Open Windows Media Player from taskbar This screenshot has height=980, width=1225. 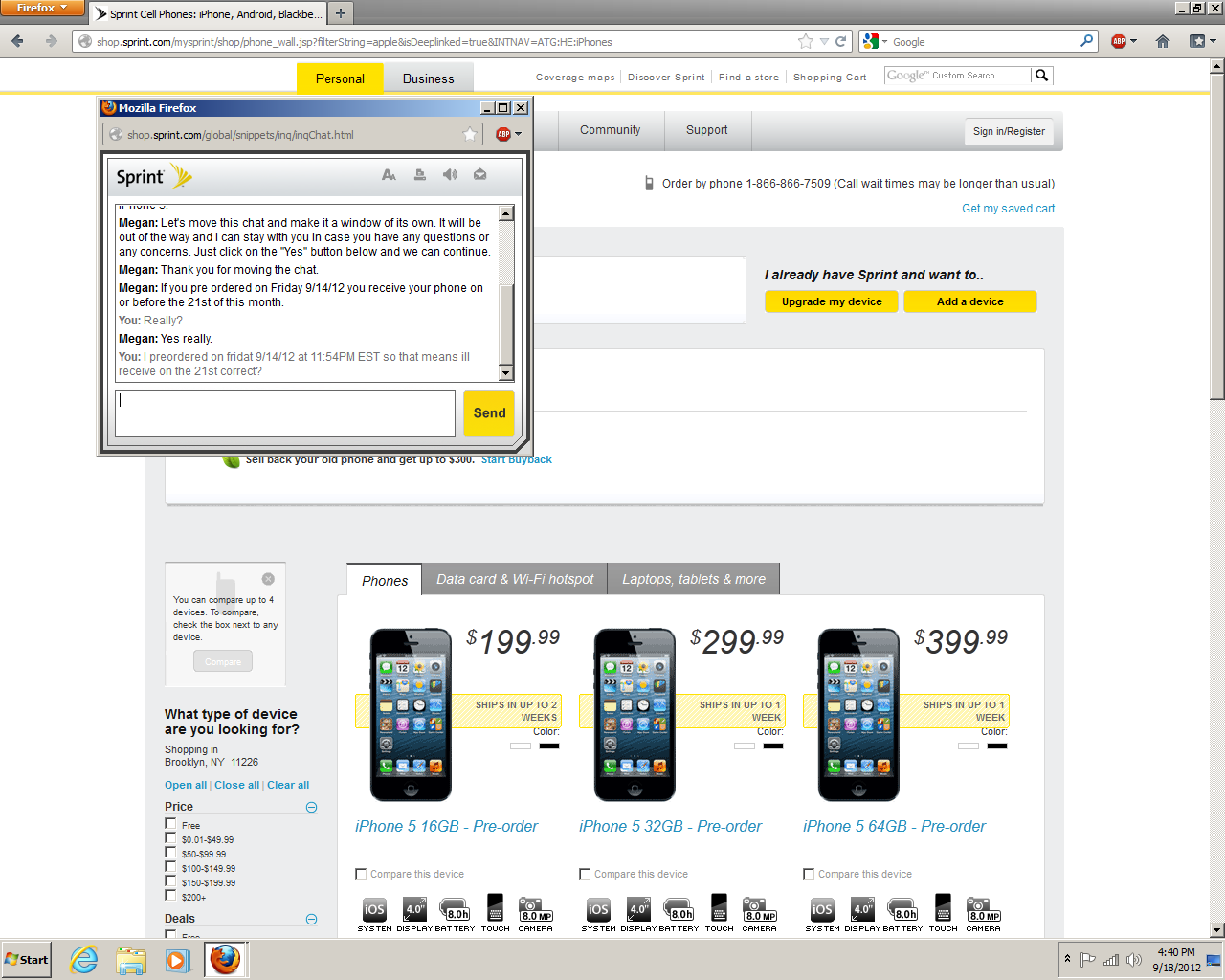177,959
